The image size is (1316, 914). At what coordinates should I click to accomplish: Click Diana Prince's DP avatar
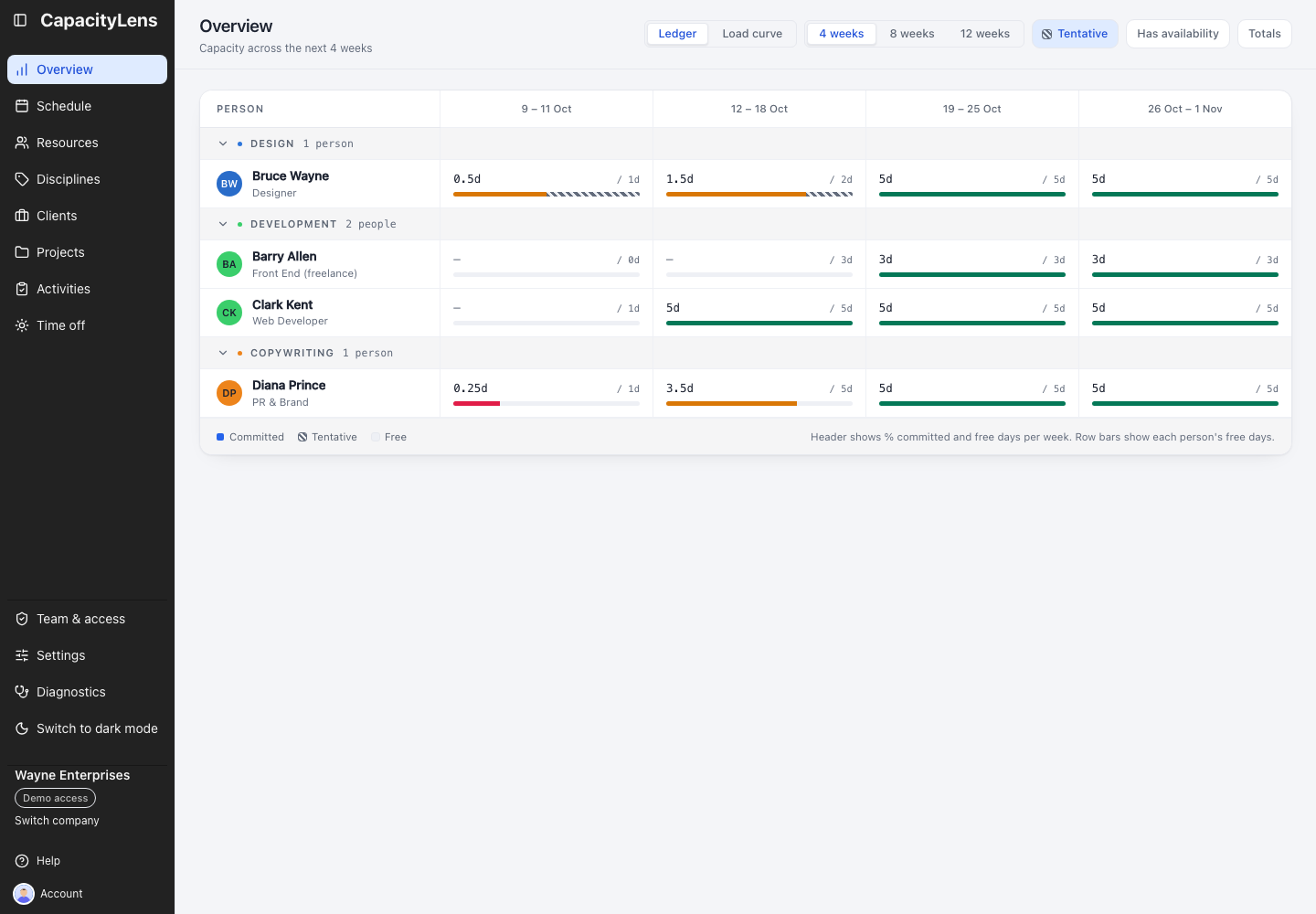[x=229, y=393]
